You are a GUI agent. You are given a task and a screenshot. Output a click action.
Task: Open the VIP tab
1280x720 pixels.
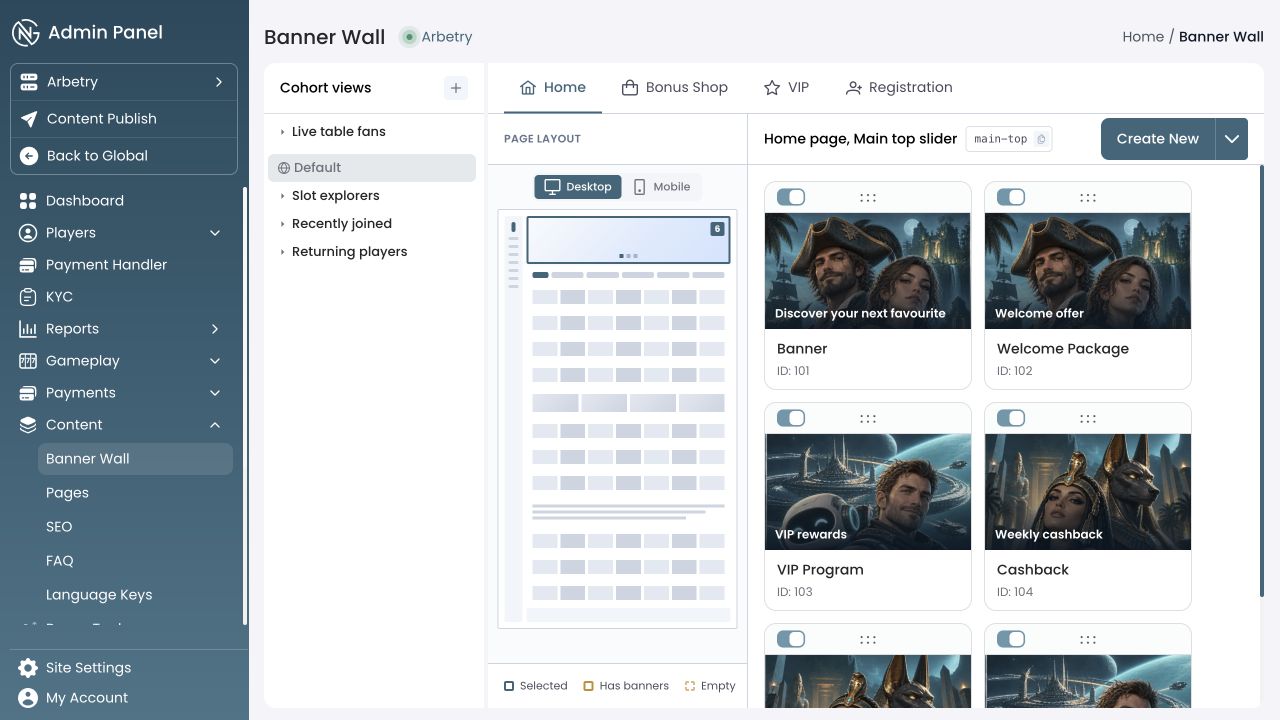(786, 88)
